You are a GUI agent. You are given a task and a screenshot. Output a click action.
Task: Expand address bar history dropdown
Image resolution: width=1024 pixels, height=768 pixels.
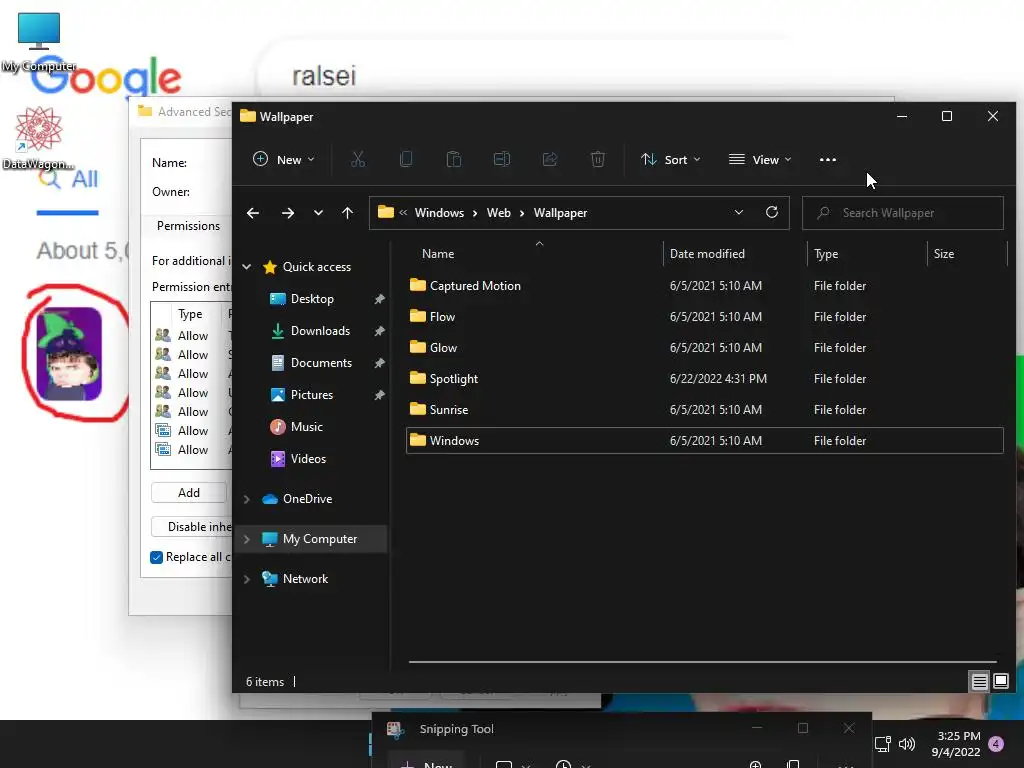pyautogui.click(x=739, y=212)
